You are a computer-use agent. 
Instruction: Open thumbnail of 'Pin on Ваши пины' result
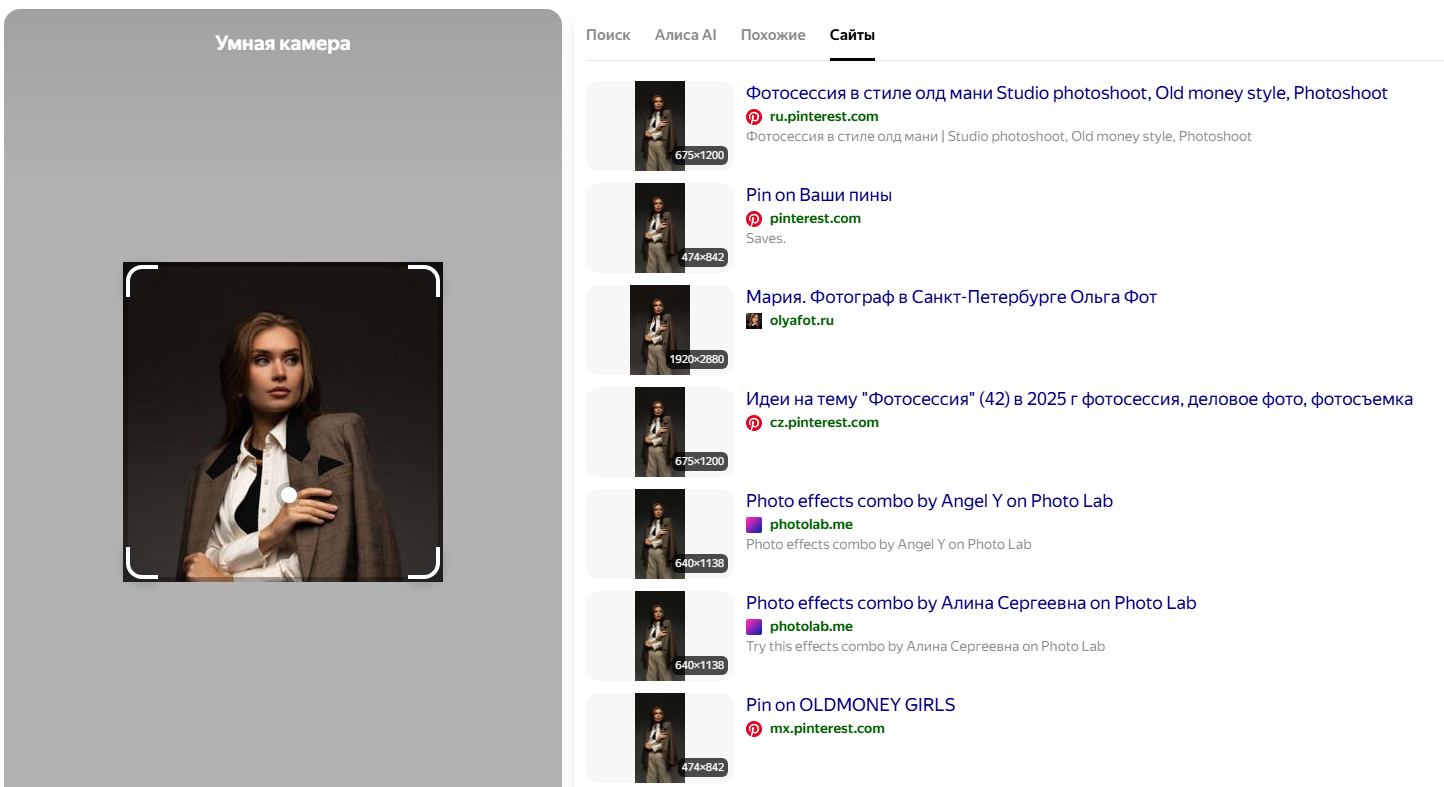coord(660,228)
